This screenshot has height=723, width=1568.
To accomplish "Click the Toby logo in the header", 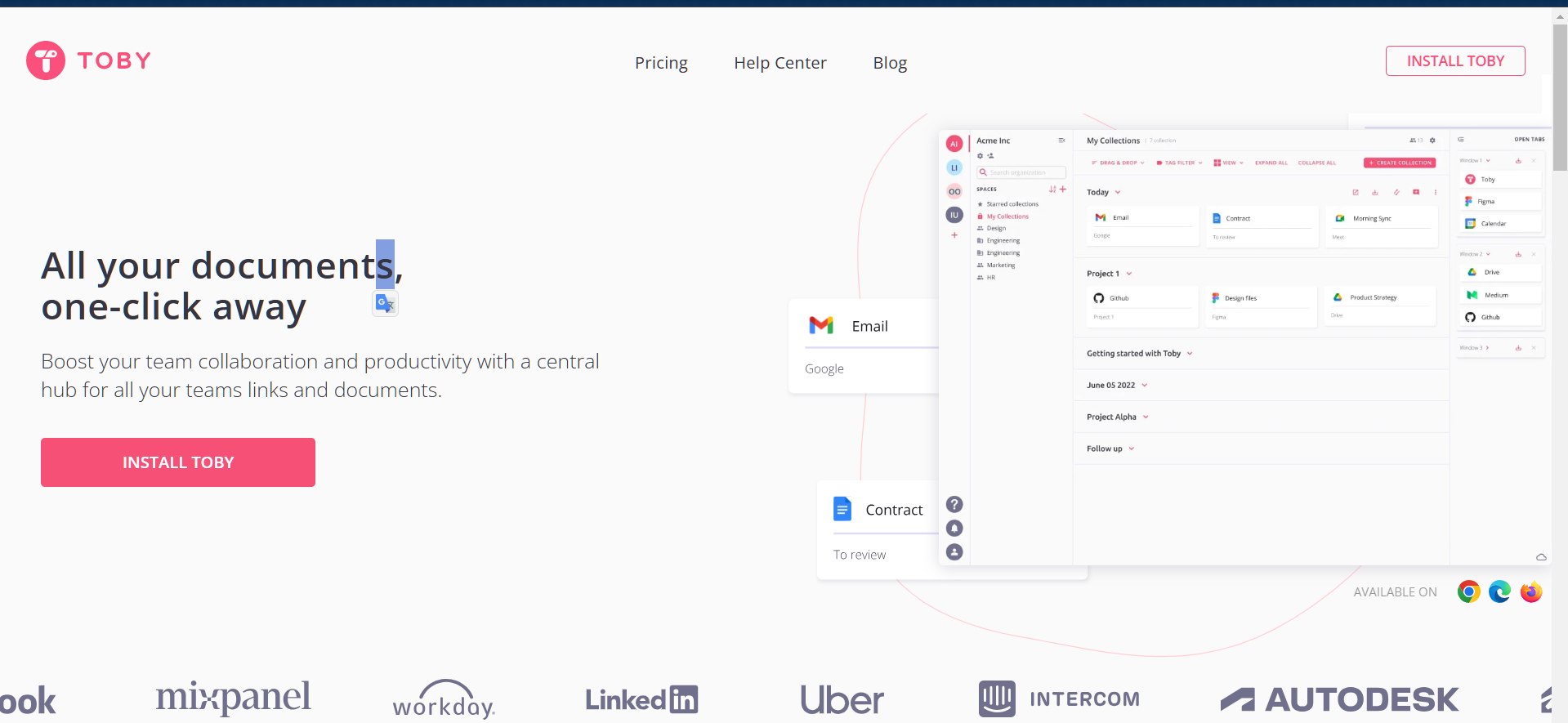I will [89, 60].
